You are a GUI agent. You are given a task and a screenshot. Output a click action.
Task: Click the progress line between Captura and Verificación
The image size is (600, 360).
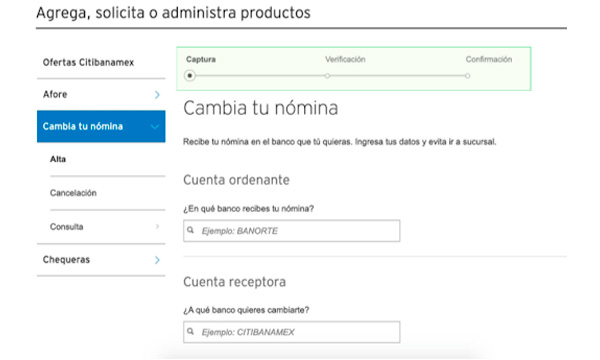tap(260, 76)
